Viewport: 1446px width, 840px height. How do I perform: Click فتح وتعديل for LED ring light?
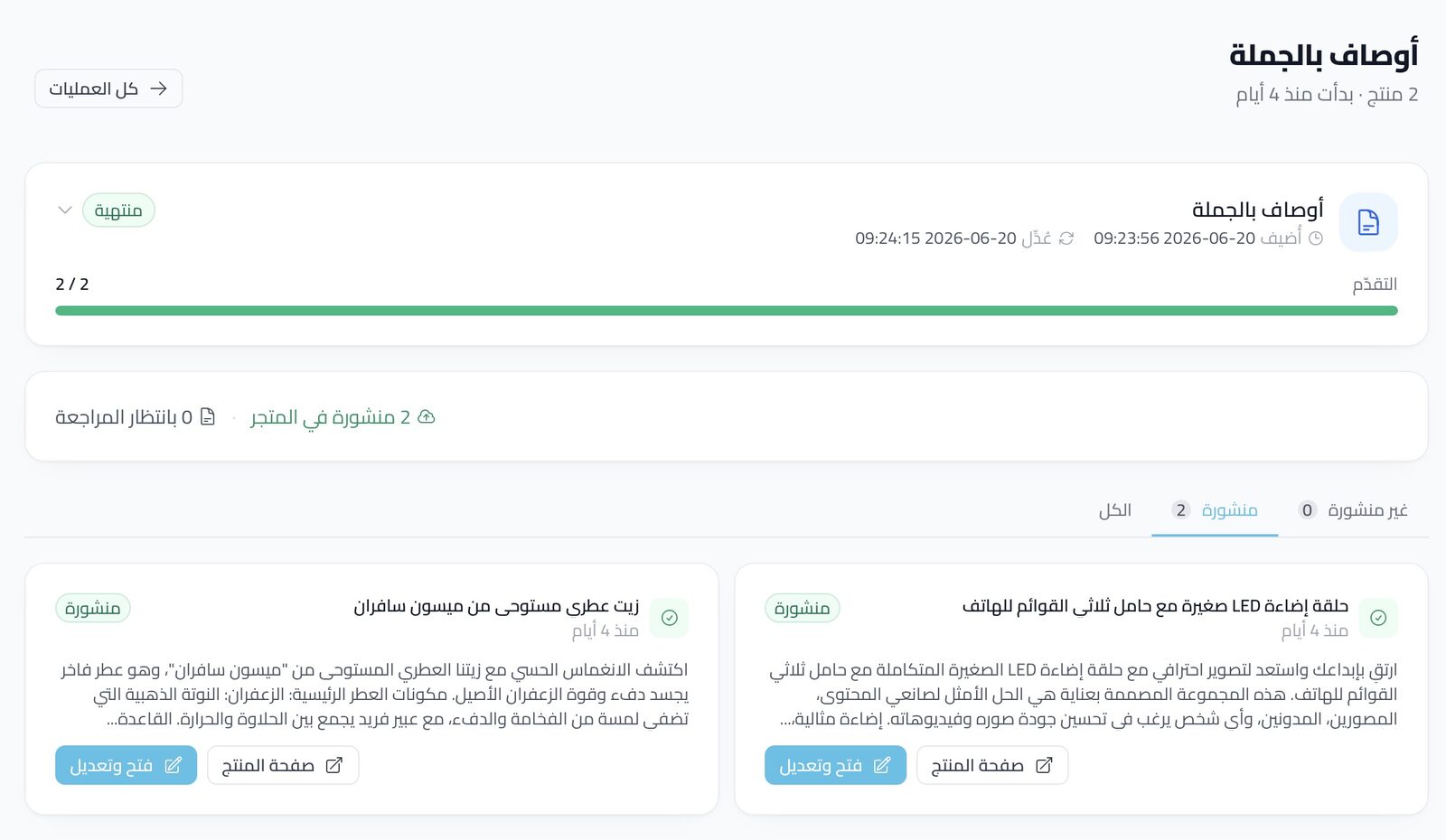pyautogui.click(x=835, y=765)
